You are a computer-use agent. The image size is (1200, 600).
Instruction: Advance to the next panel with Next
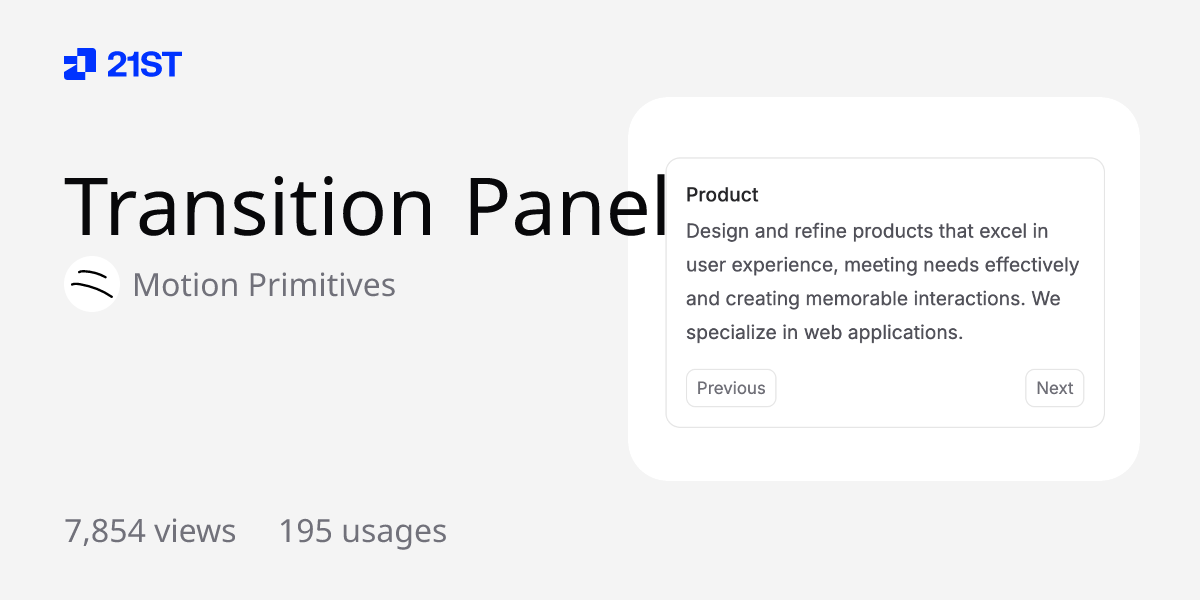coord(1054,388)
